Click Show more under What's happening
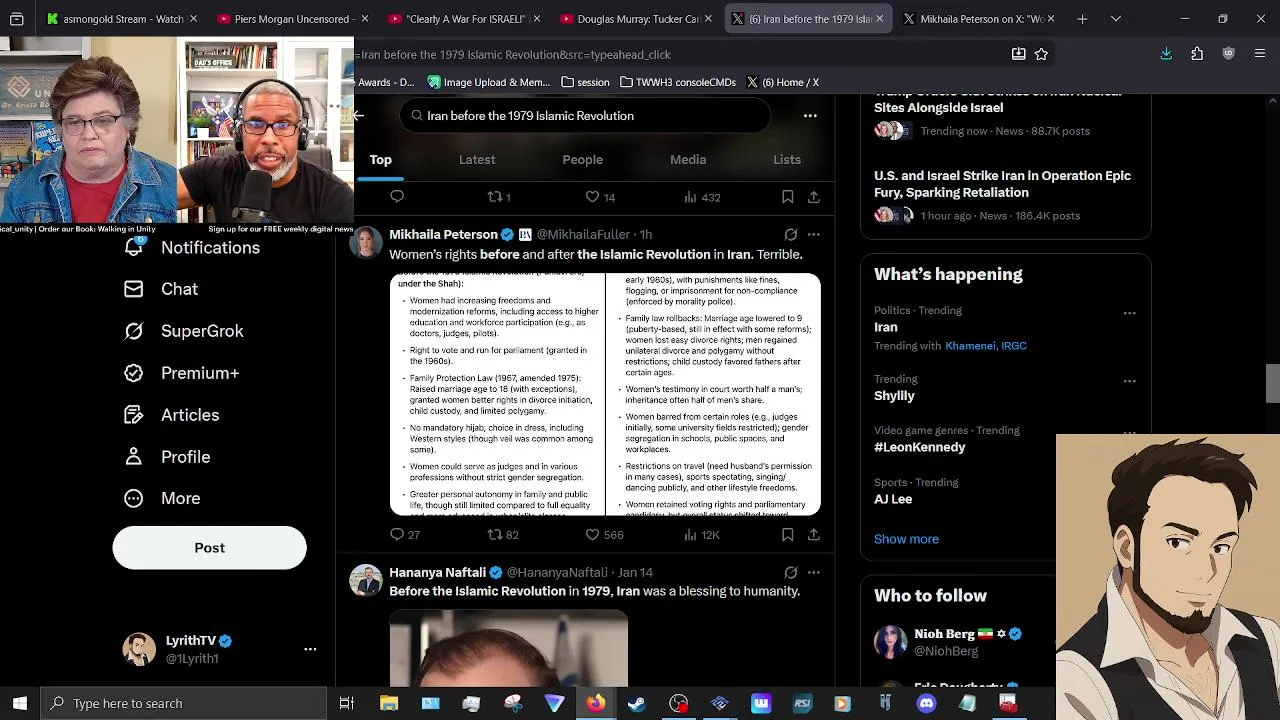Screen dimensions: 1280x720 pos(906,539)
